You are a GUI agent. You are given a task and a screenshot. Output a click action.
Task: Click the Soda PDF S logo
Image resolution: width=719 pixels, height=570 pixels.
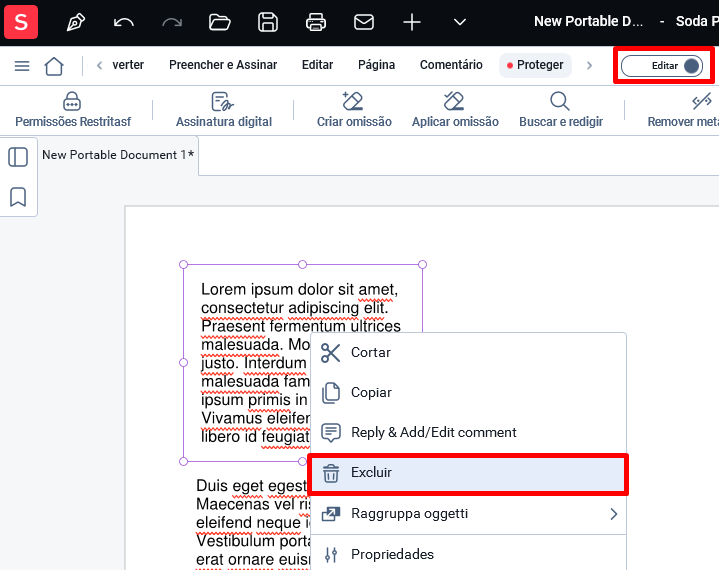21,22
